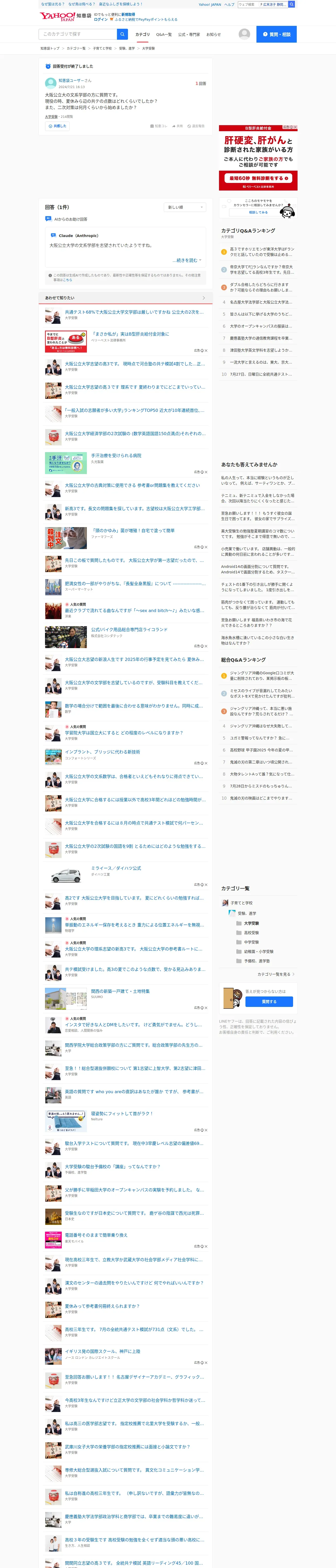The width and height of the screenshot is (336, 1568).
Task: Click the 相談してみる counselor button
Action: click(258, 212)
